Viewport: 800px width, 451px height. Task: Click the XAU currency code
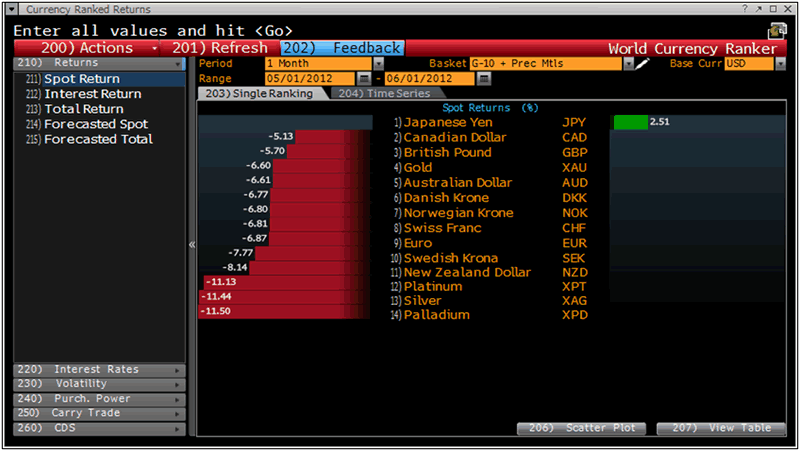pyautogui.click(x=574, y=167)
